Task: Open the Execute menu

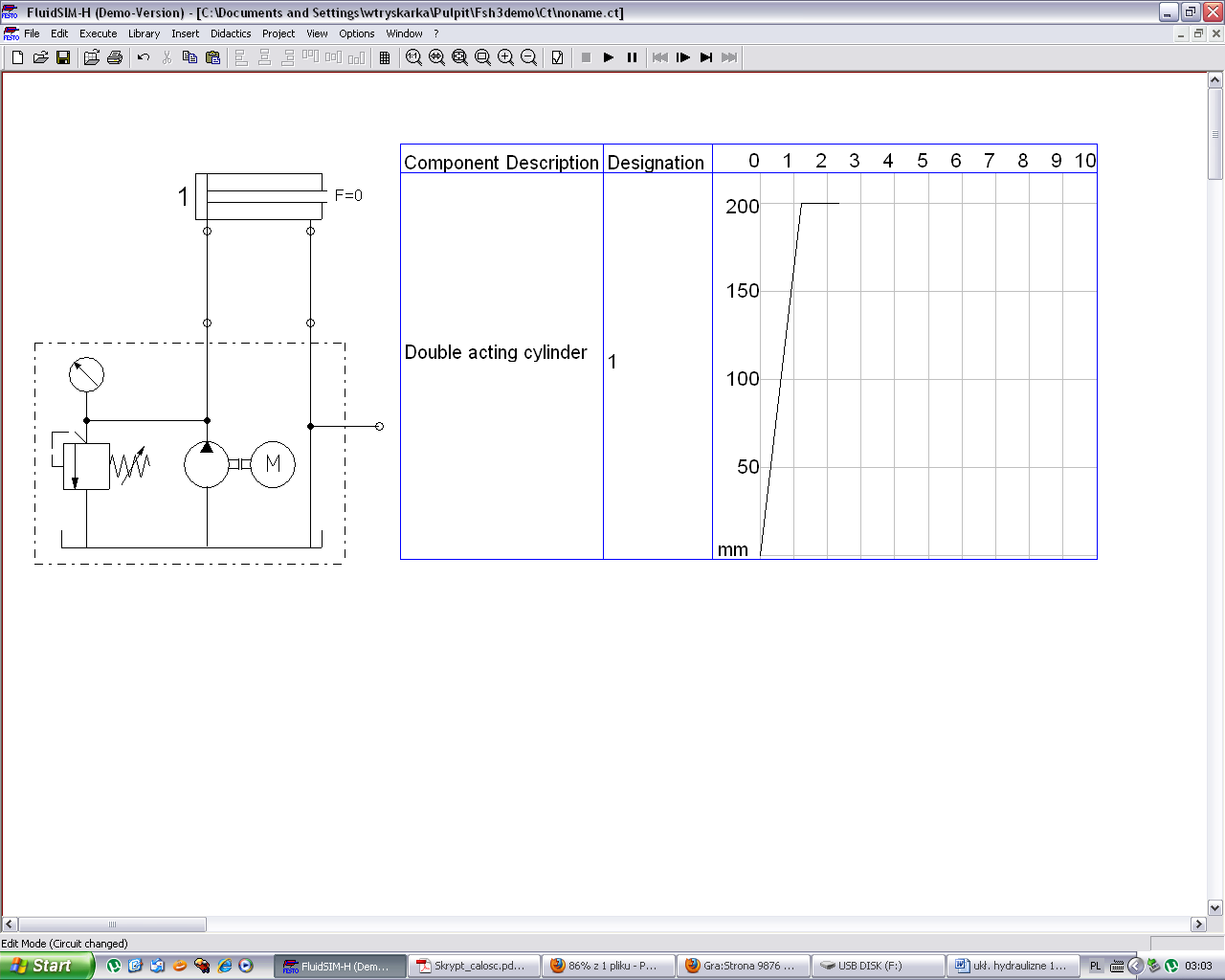Action: coord(98,33)
